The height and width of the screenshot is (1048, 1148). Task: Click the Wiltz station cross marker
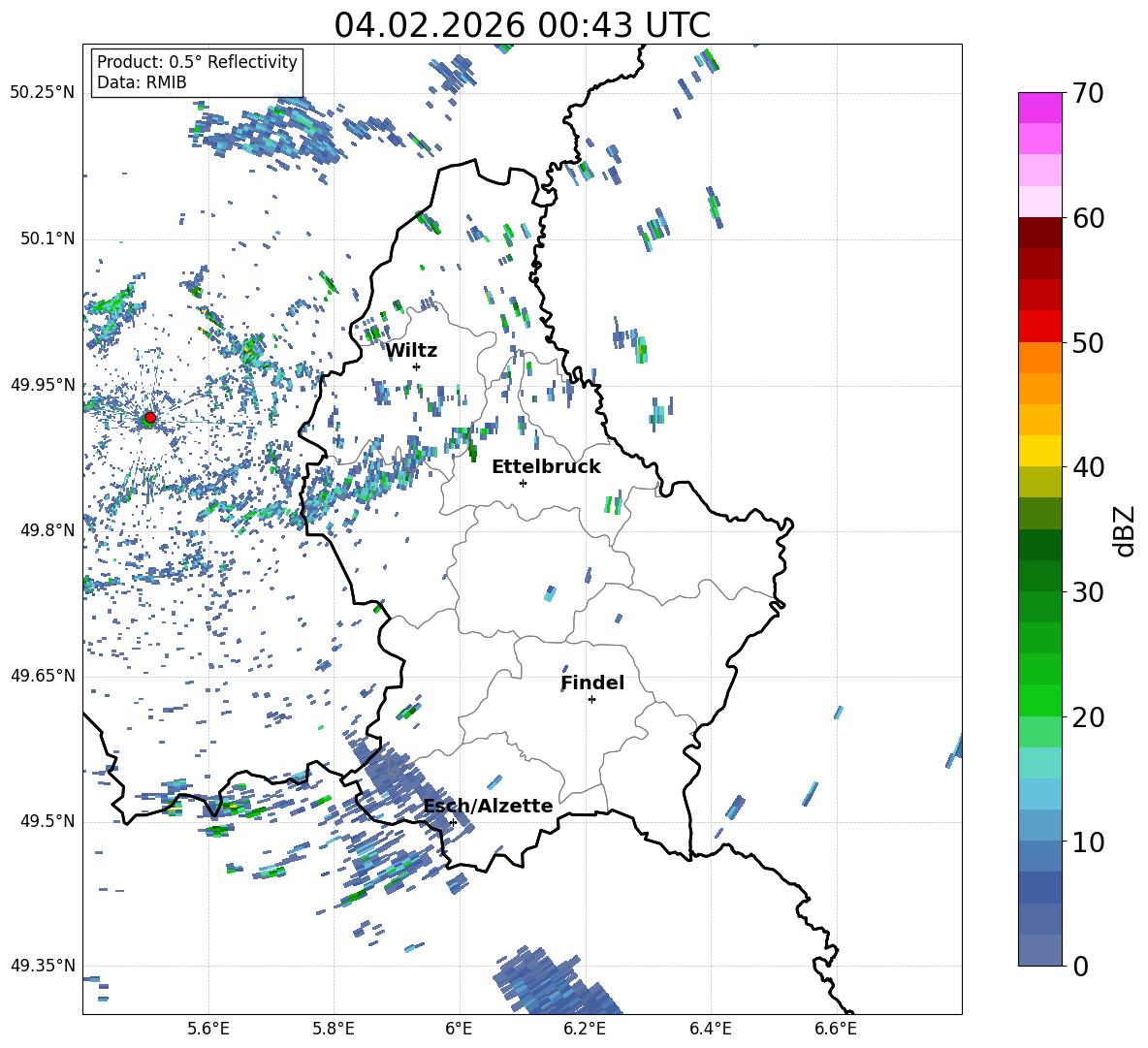[416, 366]
